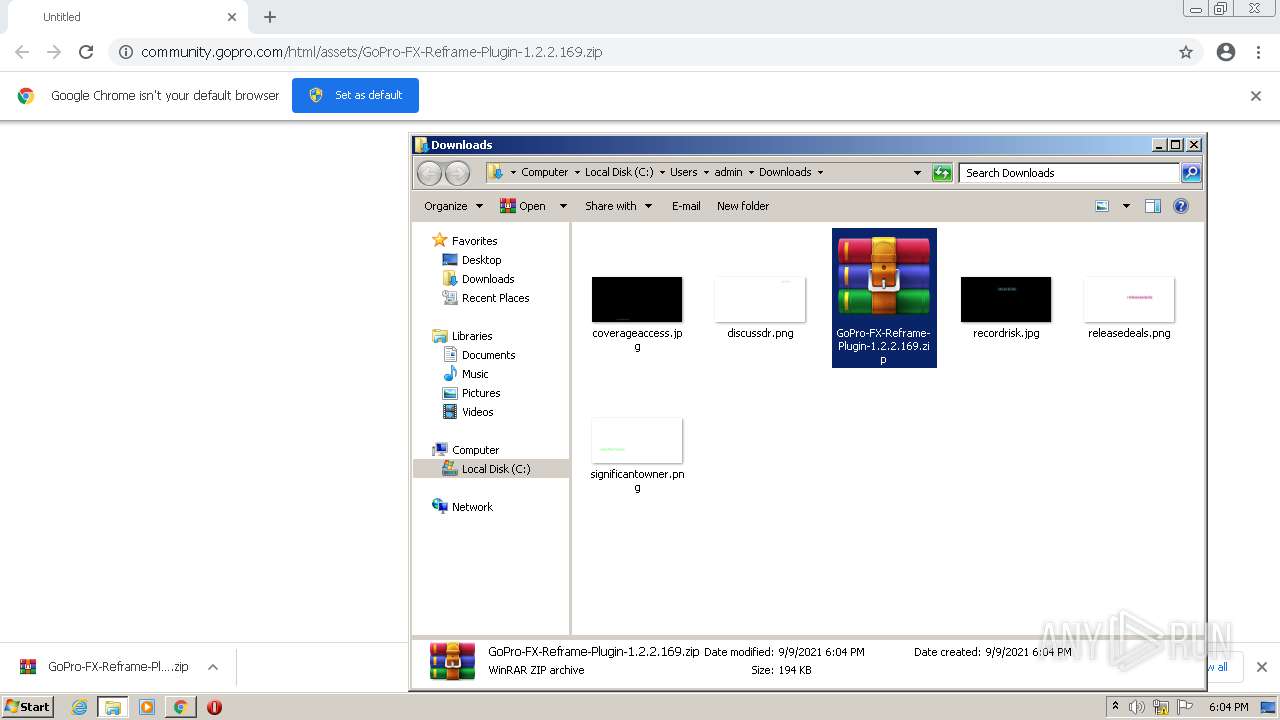Expand address bar history dropdown
This screenshot has width=1280, height=720.
(x=917, y=173)
